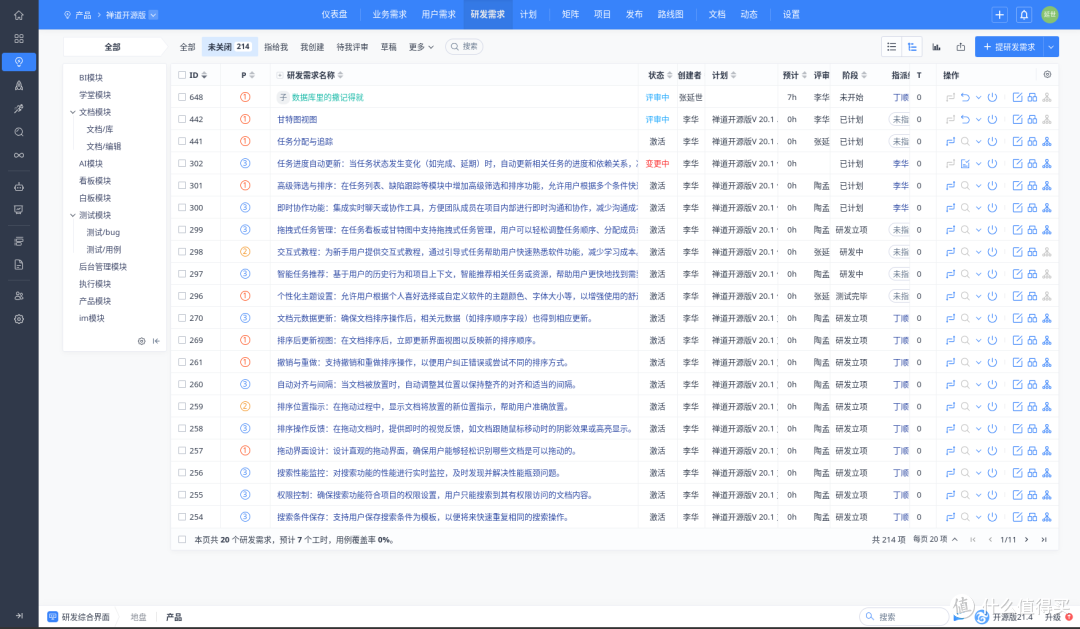Open the 禅道开源版 product dropdown

(x=132, y=14)
